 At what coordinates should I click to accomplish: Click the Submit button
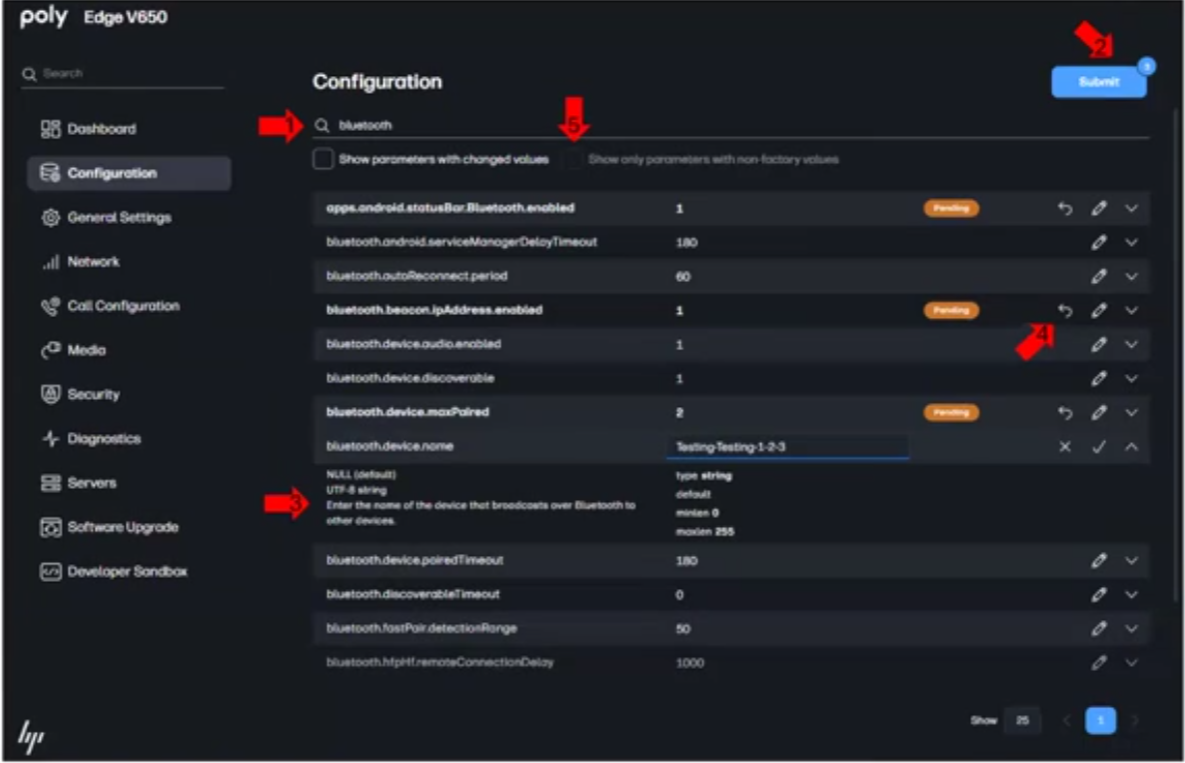[x=1098, y=82]
